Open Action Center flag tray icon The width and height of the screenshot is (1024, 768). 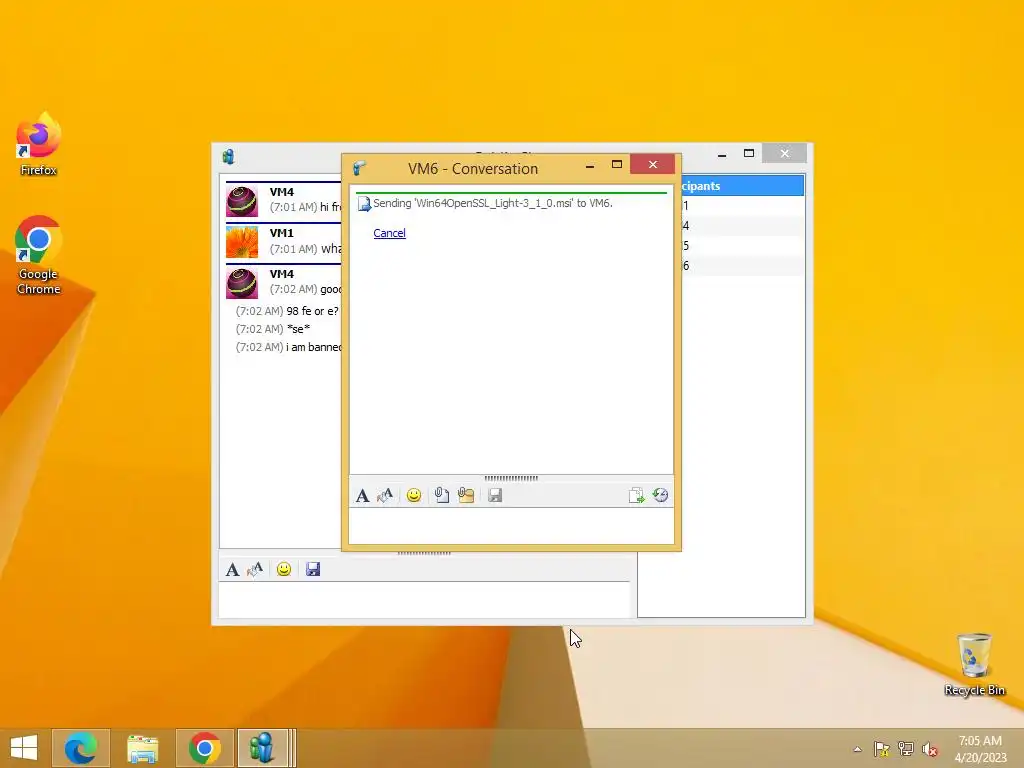[882, 749]
